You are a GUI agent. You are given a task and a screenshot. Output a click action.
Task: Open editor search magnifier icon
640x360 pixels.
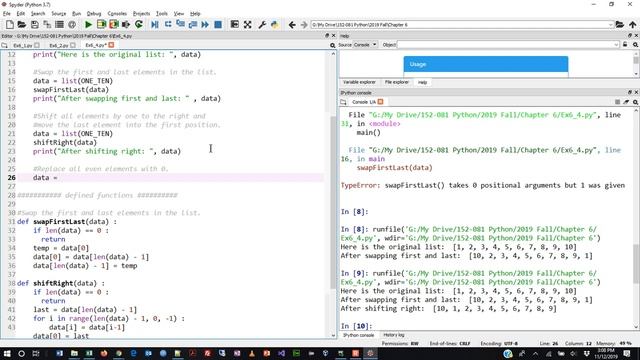[333, 45]
